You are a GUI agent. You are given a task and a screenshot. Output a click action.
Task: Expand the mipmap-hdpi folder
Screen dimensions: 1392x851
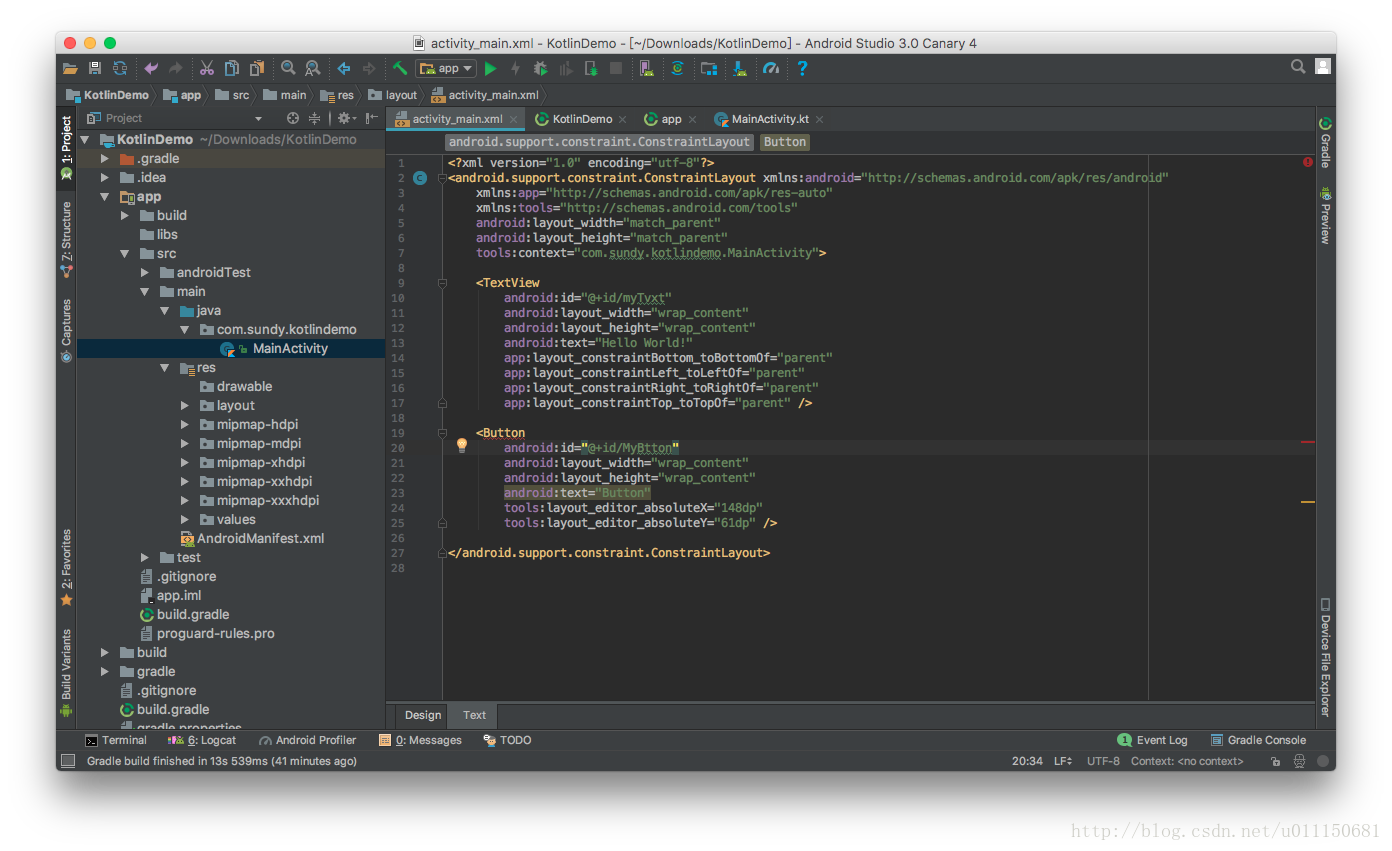click(185, 425)
